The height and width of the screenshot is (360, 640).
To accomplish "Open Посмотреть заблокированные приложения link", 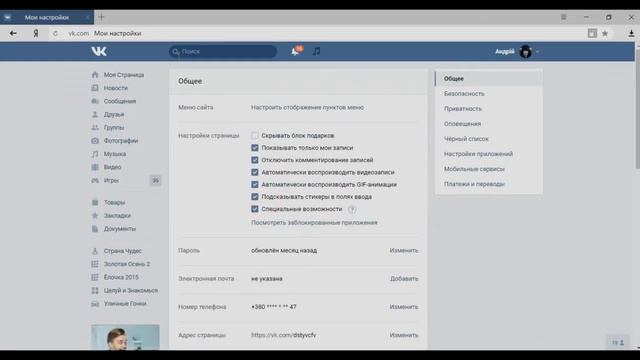I will tap(314, 223).
